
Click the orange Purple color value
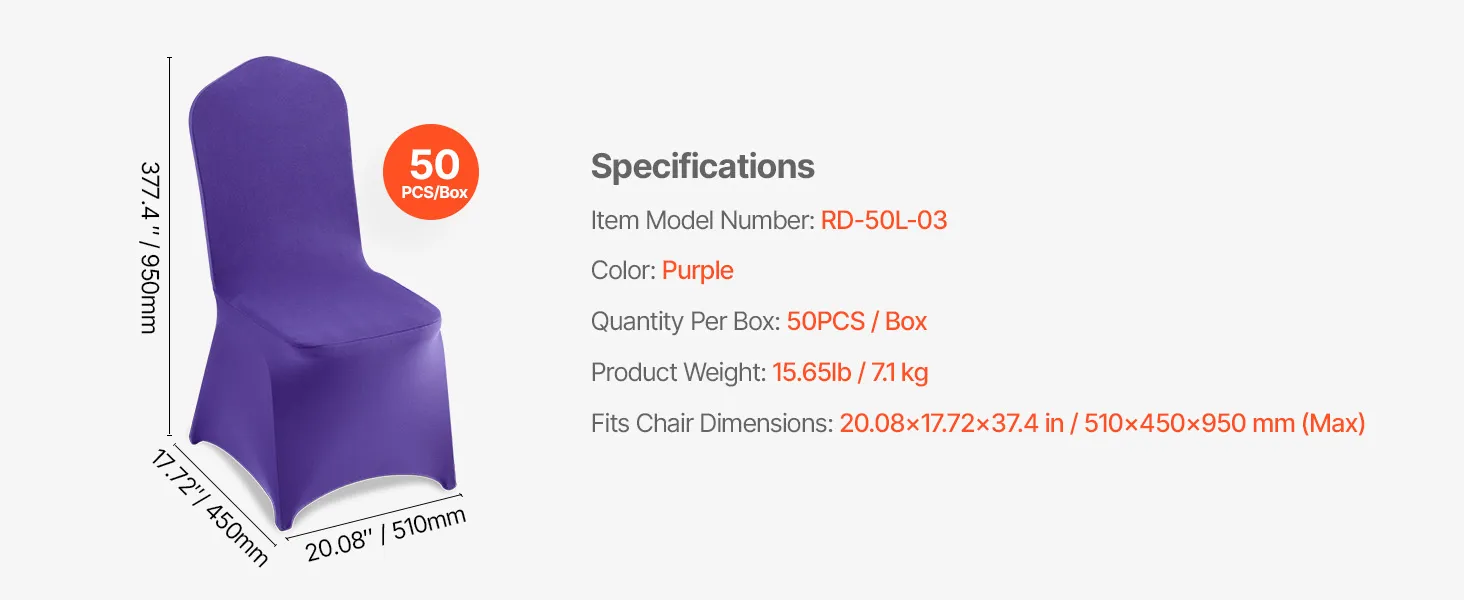pos(697,270)
